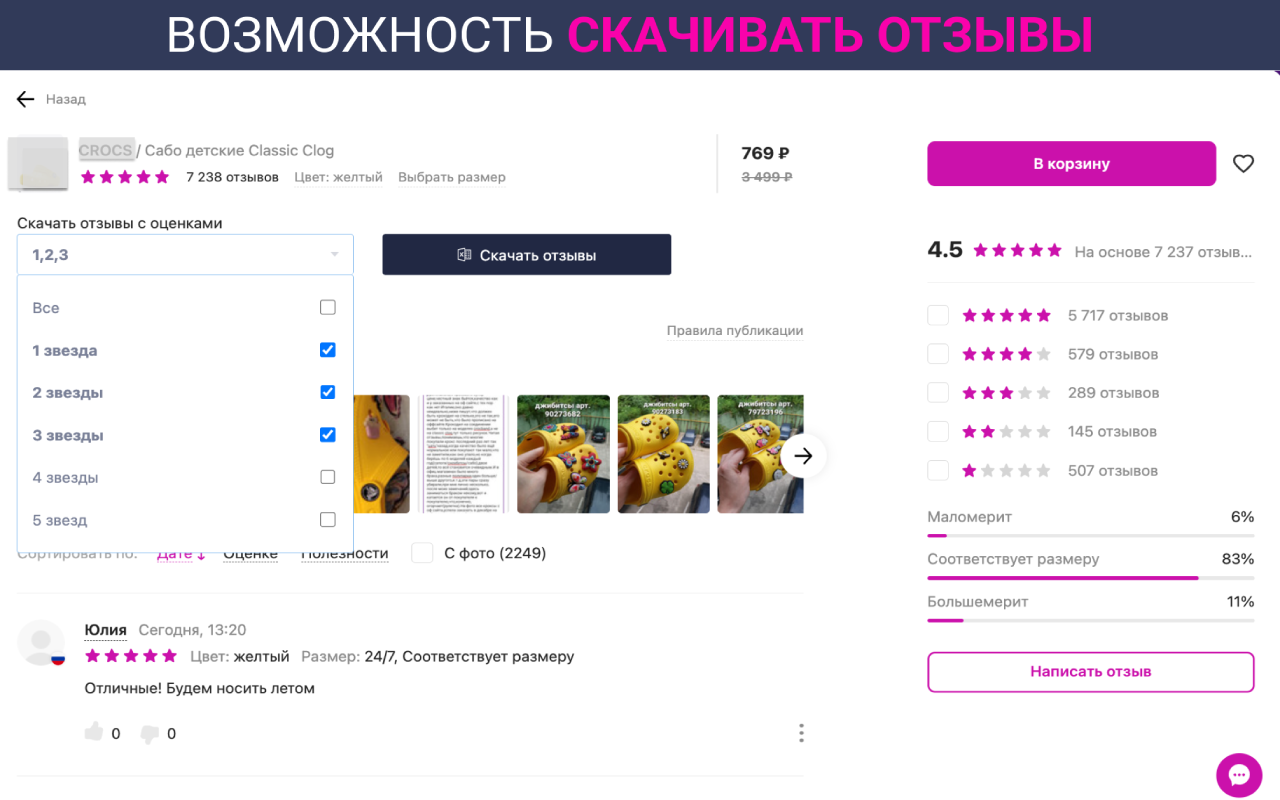Click the 'Написать отзыв' button
This screenshot has width=1280, height=800.
1091,672
